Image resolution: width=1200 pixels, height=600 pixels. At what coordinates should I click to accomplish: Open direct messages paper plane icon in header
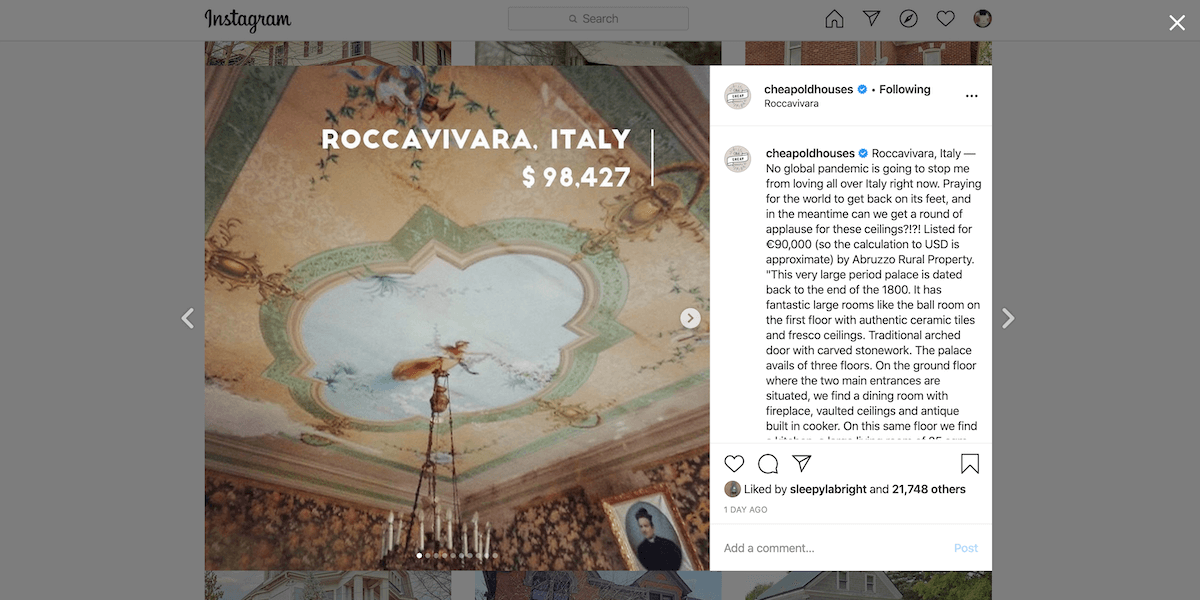pos(871,19)
